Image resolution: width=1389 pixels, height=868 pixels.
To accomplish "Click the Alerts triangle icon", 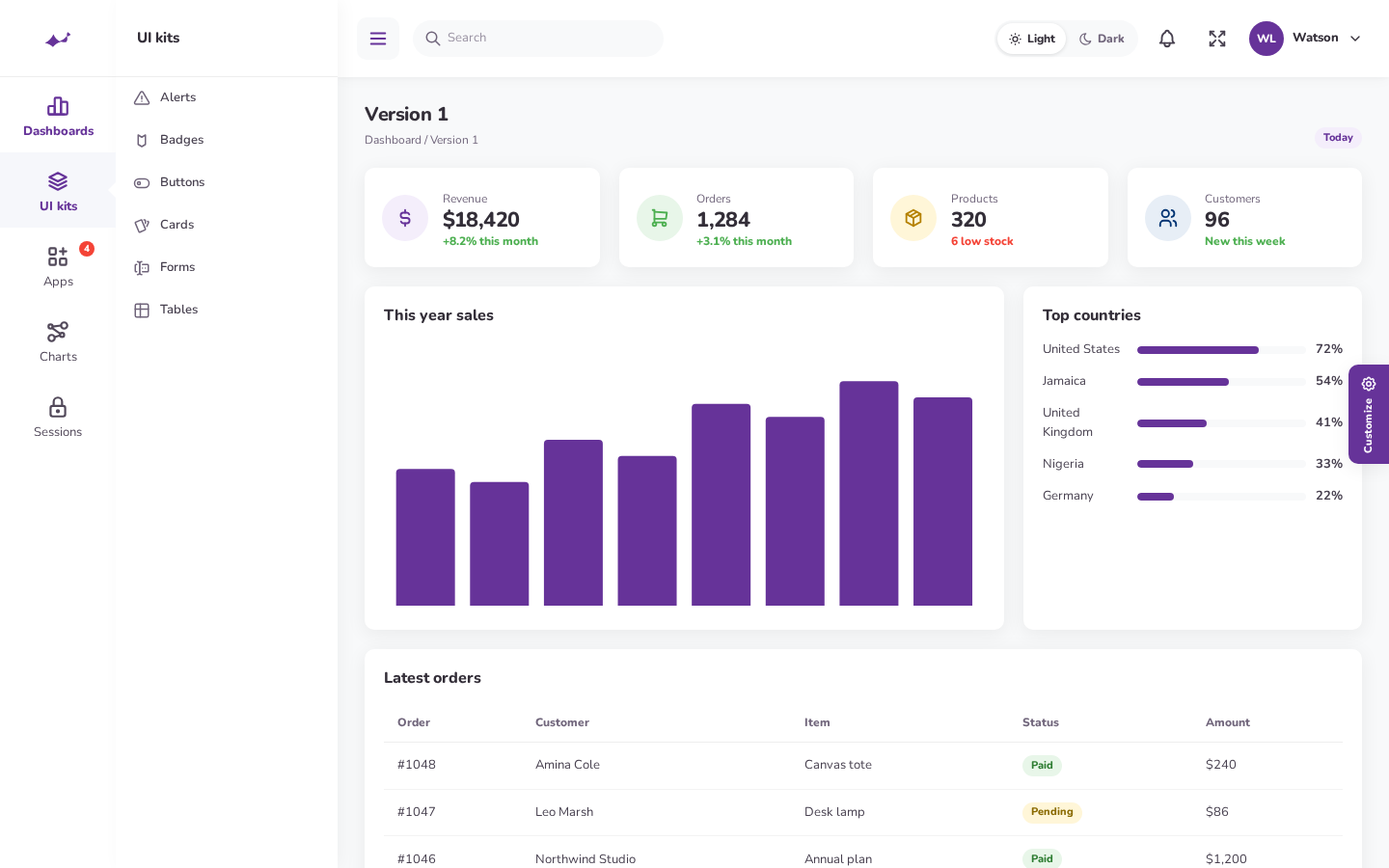I will (142, 97).
